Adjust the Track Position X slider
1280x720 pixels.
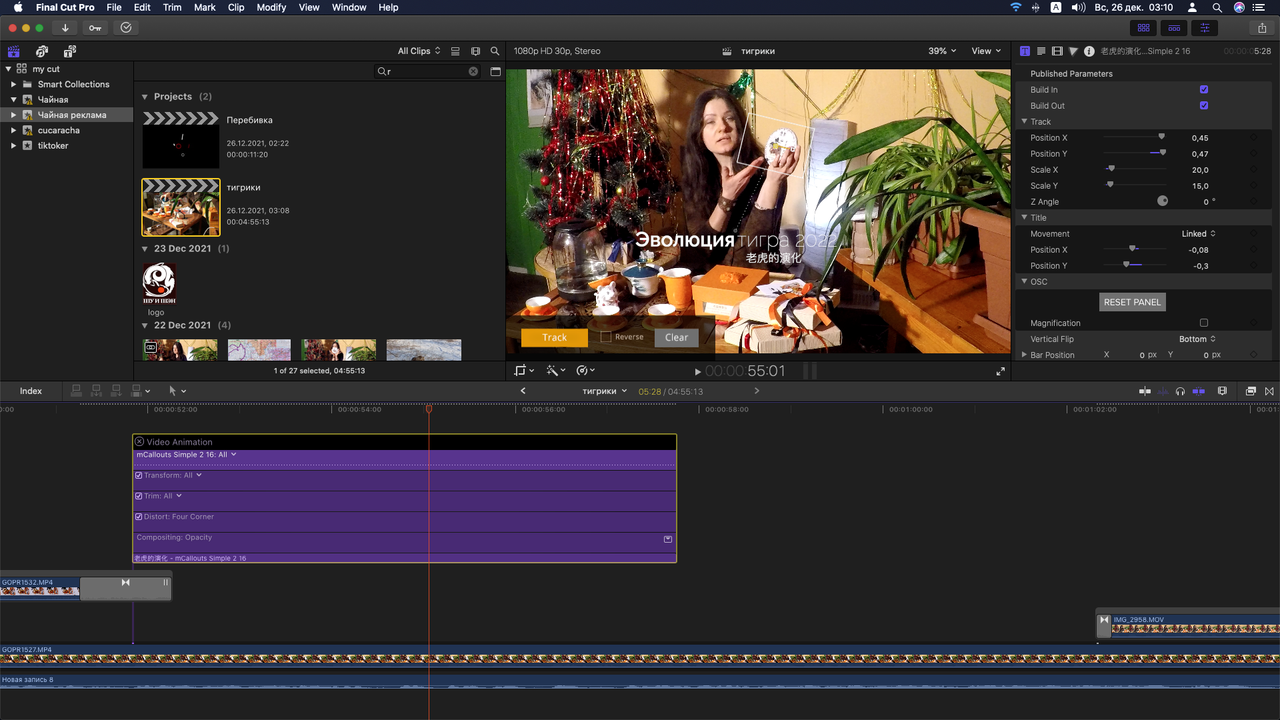pyautogui.click(x=1161, y=137)
